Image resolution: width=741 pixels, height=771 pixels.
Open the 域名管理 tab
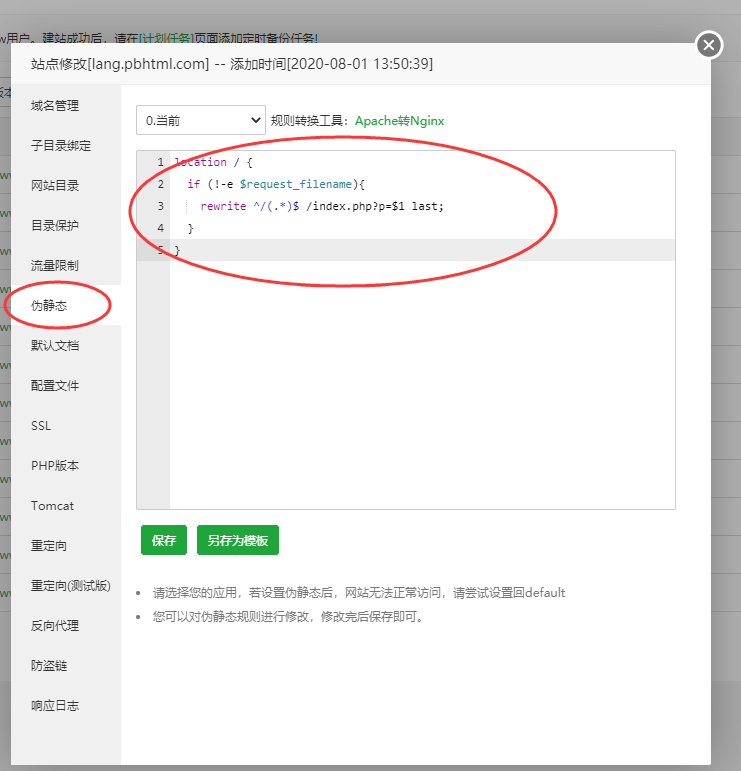click(x=55, y=105)
